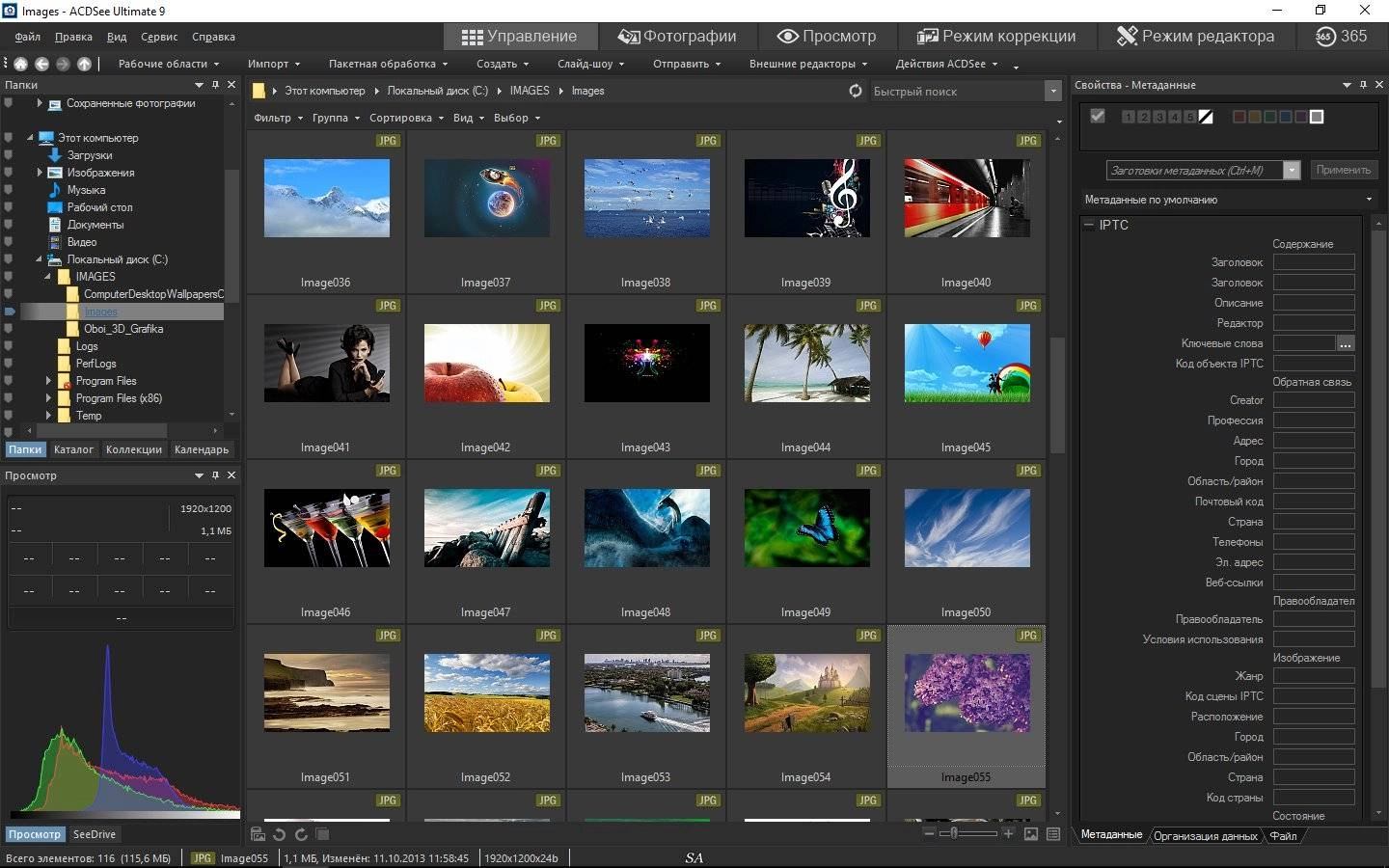1389x868 pixels.
Task: Click the keywords browse ellipsis button
Action: (1346, 343)
